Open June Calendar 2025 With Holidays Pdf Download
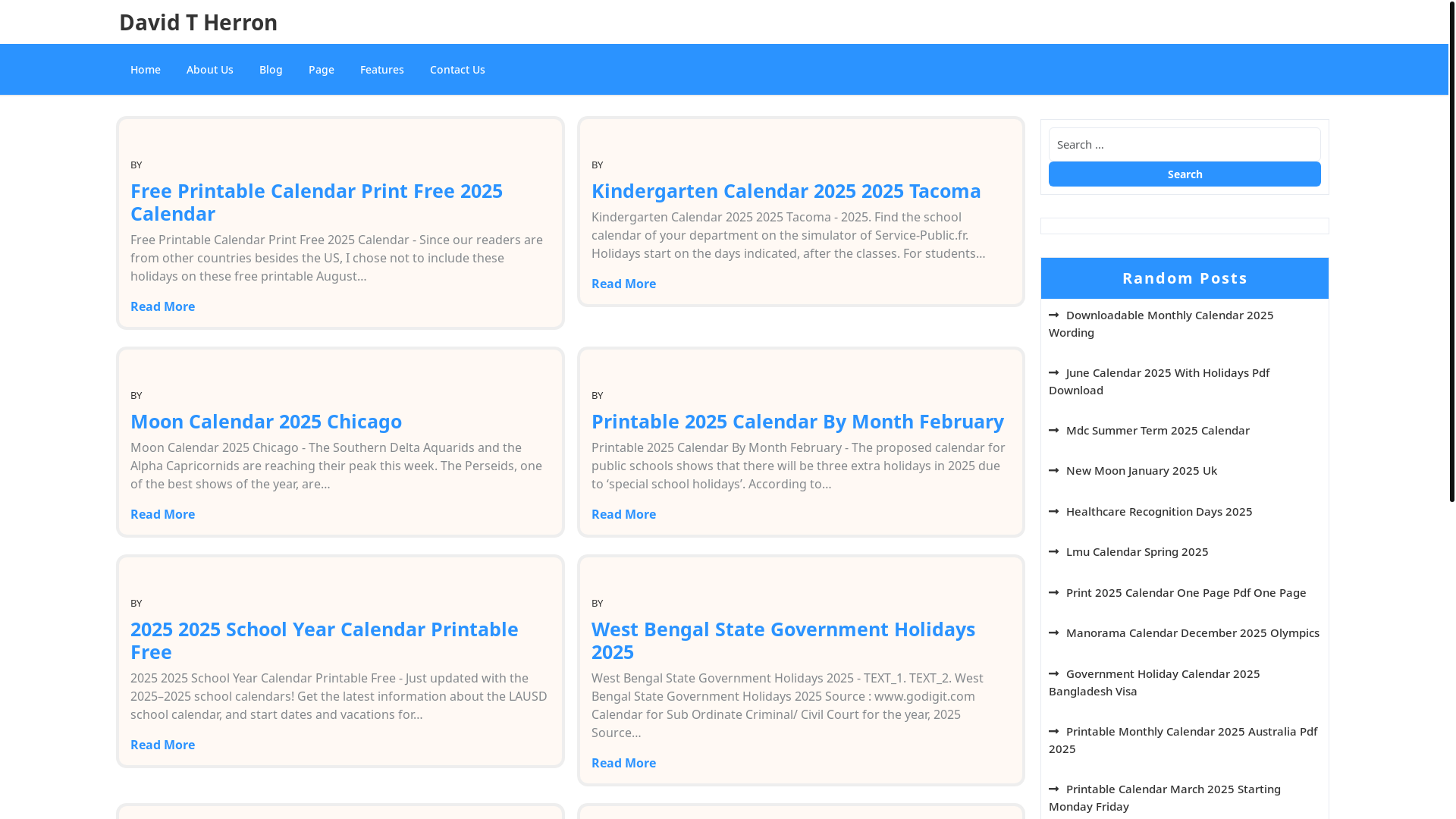Image resolution: width=1456 pixels, height=819 pixels. [1159, 381]
